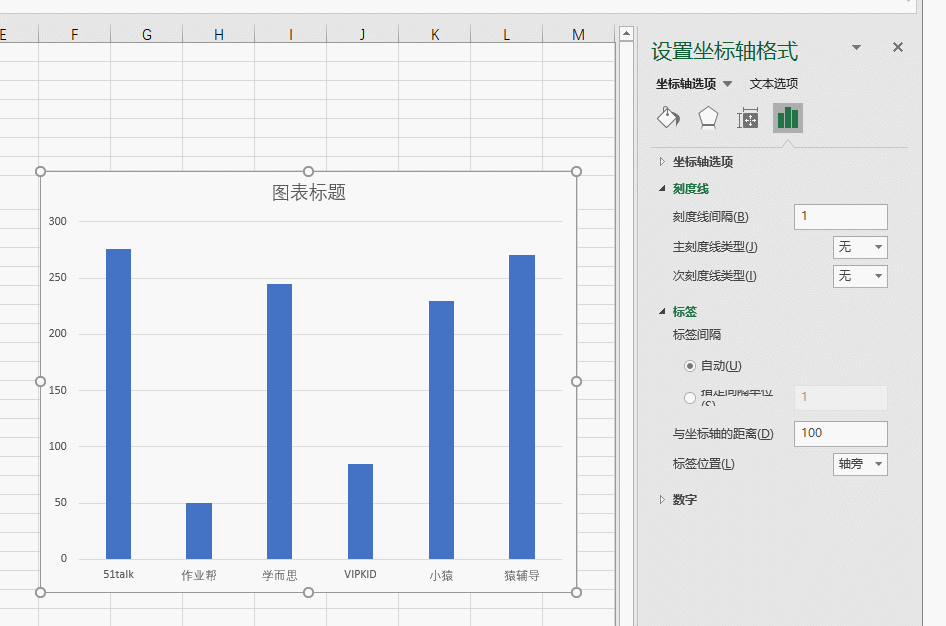The height and width of the screenshot is (626, 946).
Task: Select the 指定间隔单位 radio button
Action: (689, 397)
